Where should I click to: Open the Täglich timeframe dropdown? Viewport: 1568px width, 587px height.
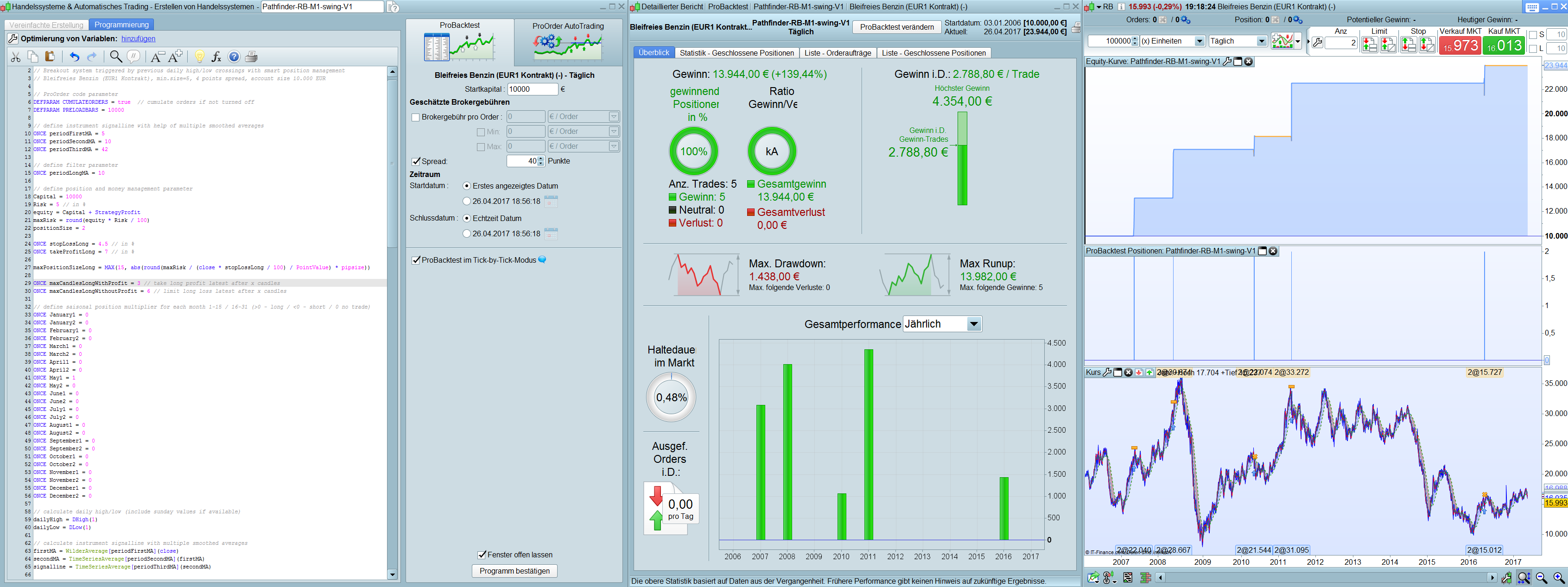point(1261,41)
